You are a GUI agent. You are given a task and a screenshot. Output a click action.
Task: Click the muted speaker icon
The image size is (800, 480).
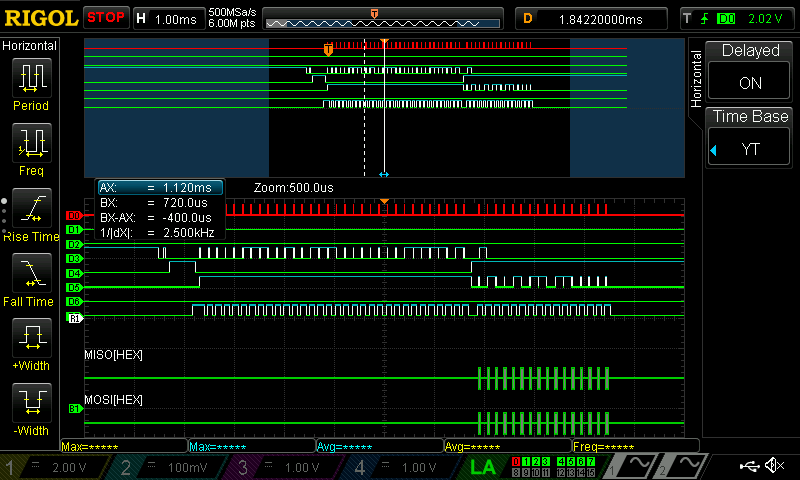coord(774,465)
